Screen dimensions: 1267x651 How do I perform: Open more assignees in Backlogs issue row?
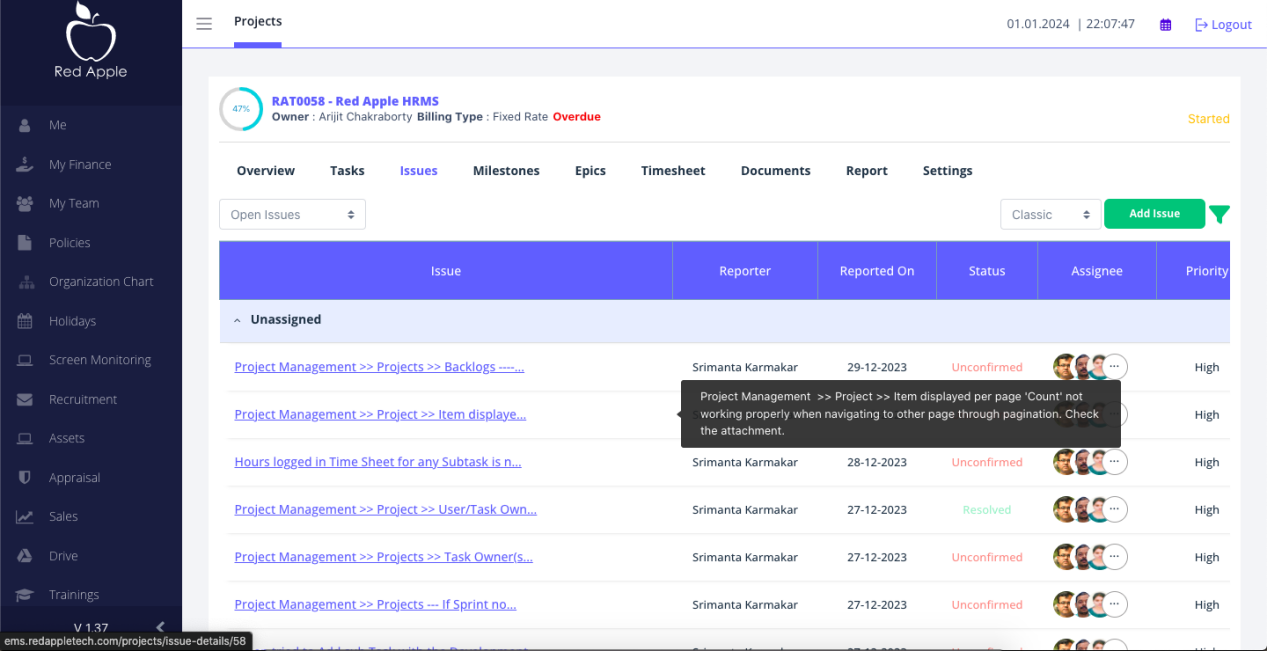[x=1114, y=367]
